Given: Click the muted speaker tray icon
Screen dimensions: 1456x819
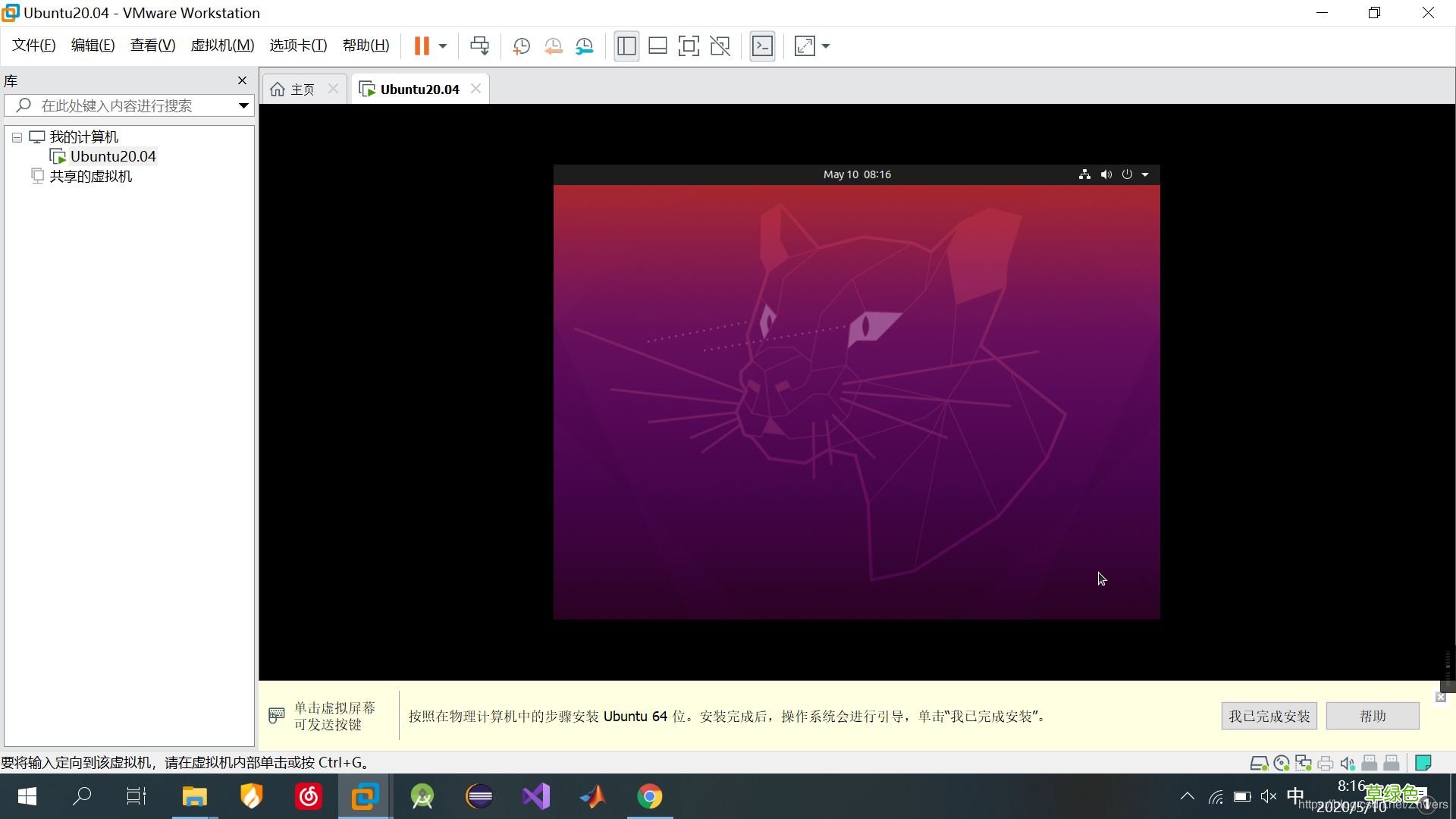Looking at the screenshot, I should point(1269,796).
